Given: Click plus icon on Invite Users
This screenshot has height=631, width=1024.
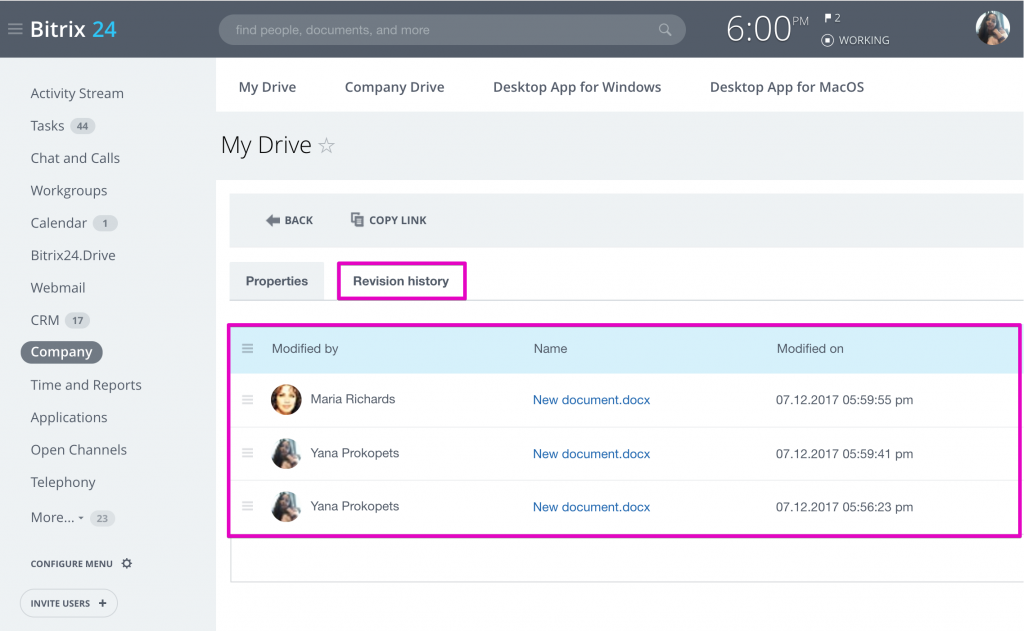Looking at the screenshot, I should [103, 603].
